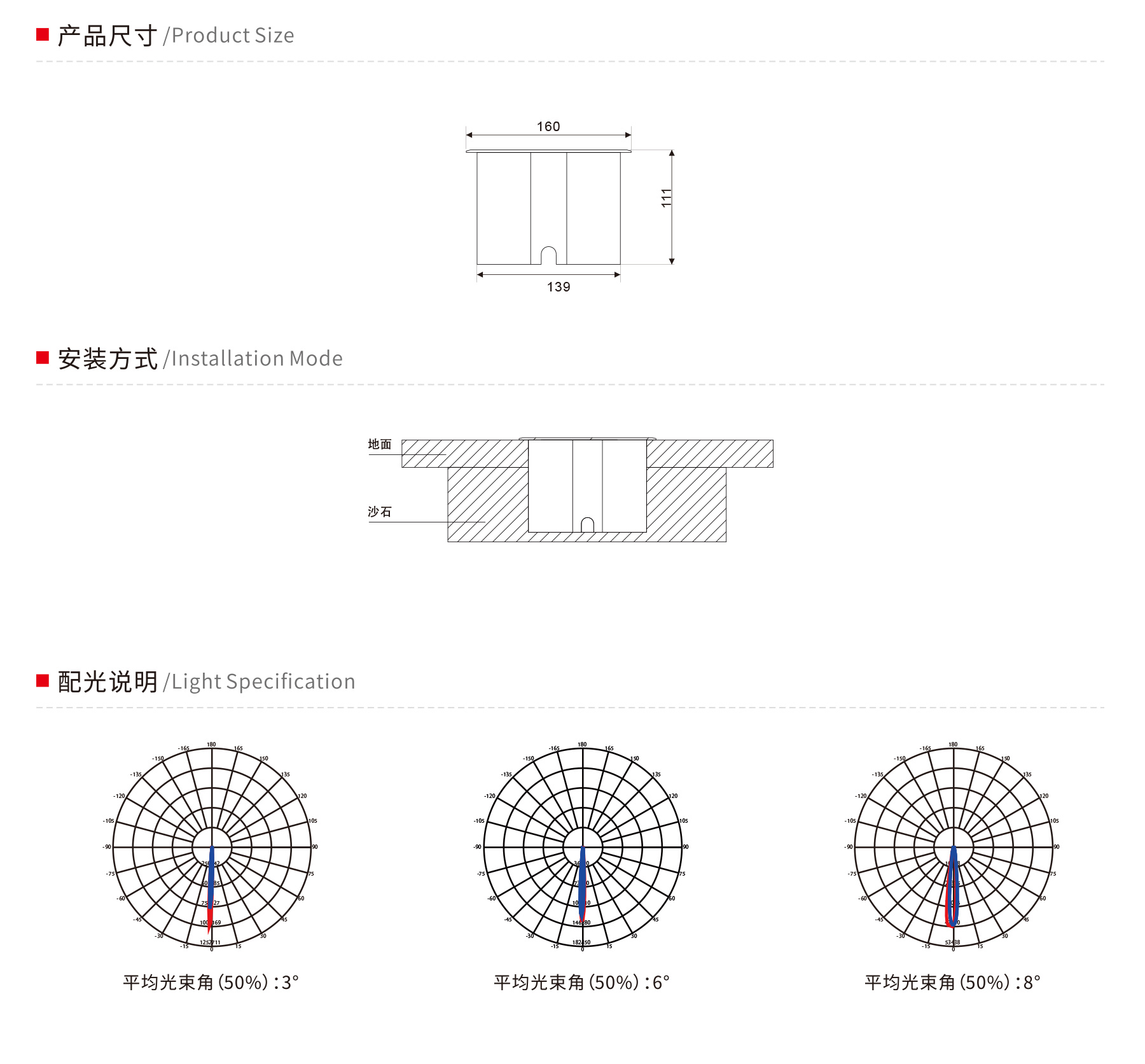Select the 6° beam angle polar diagram
1145x1064 pixels.
(x=582, y=846)
